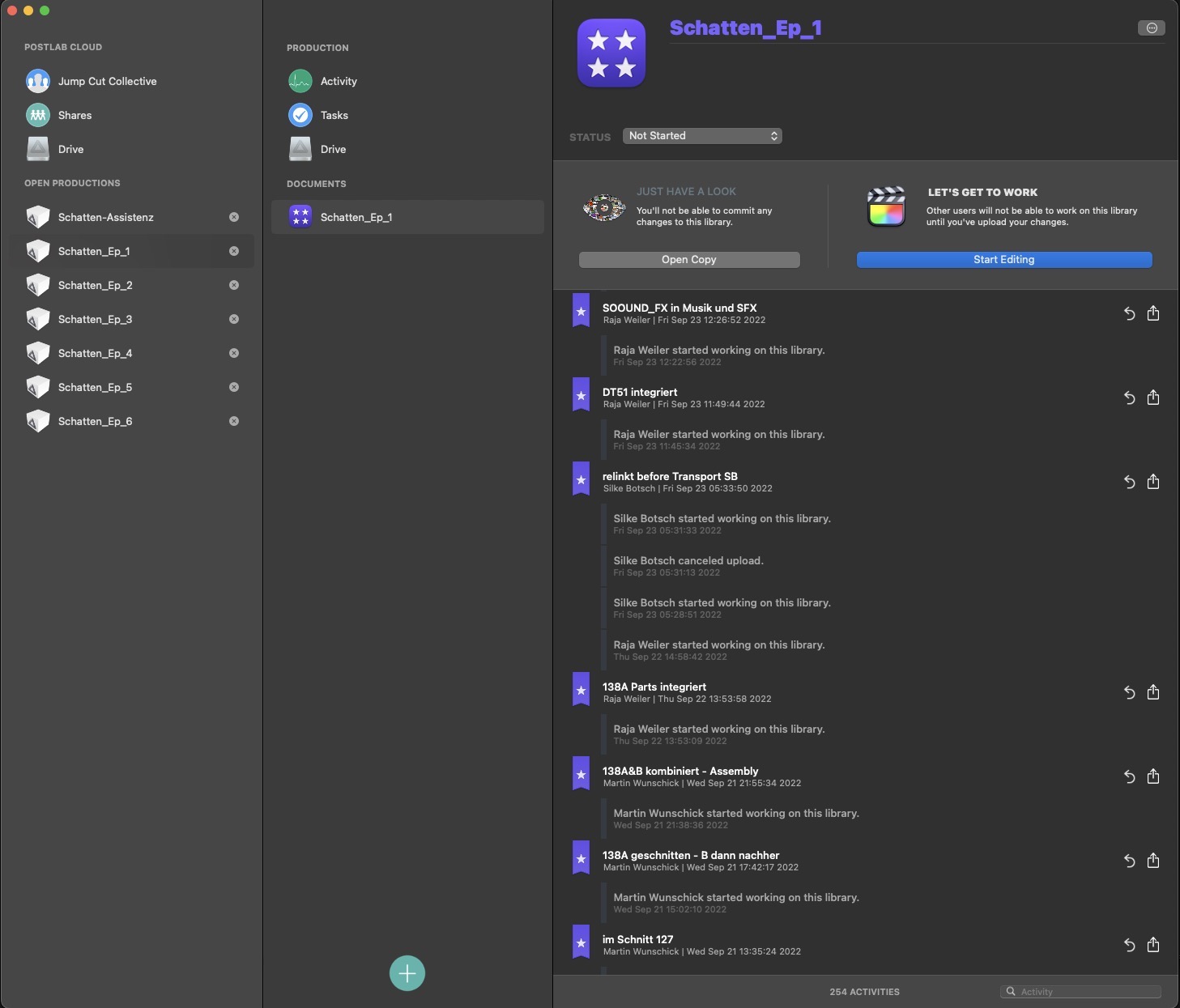Open the Tasks section under Production

coord(334,115)
